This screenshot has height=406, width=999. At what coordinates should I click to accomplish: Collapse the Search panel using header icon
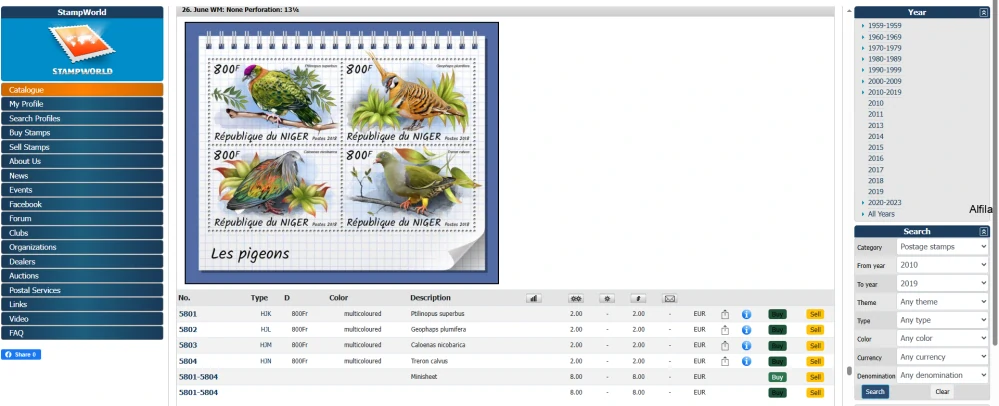(983, 231)
